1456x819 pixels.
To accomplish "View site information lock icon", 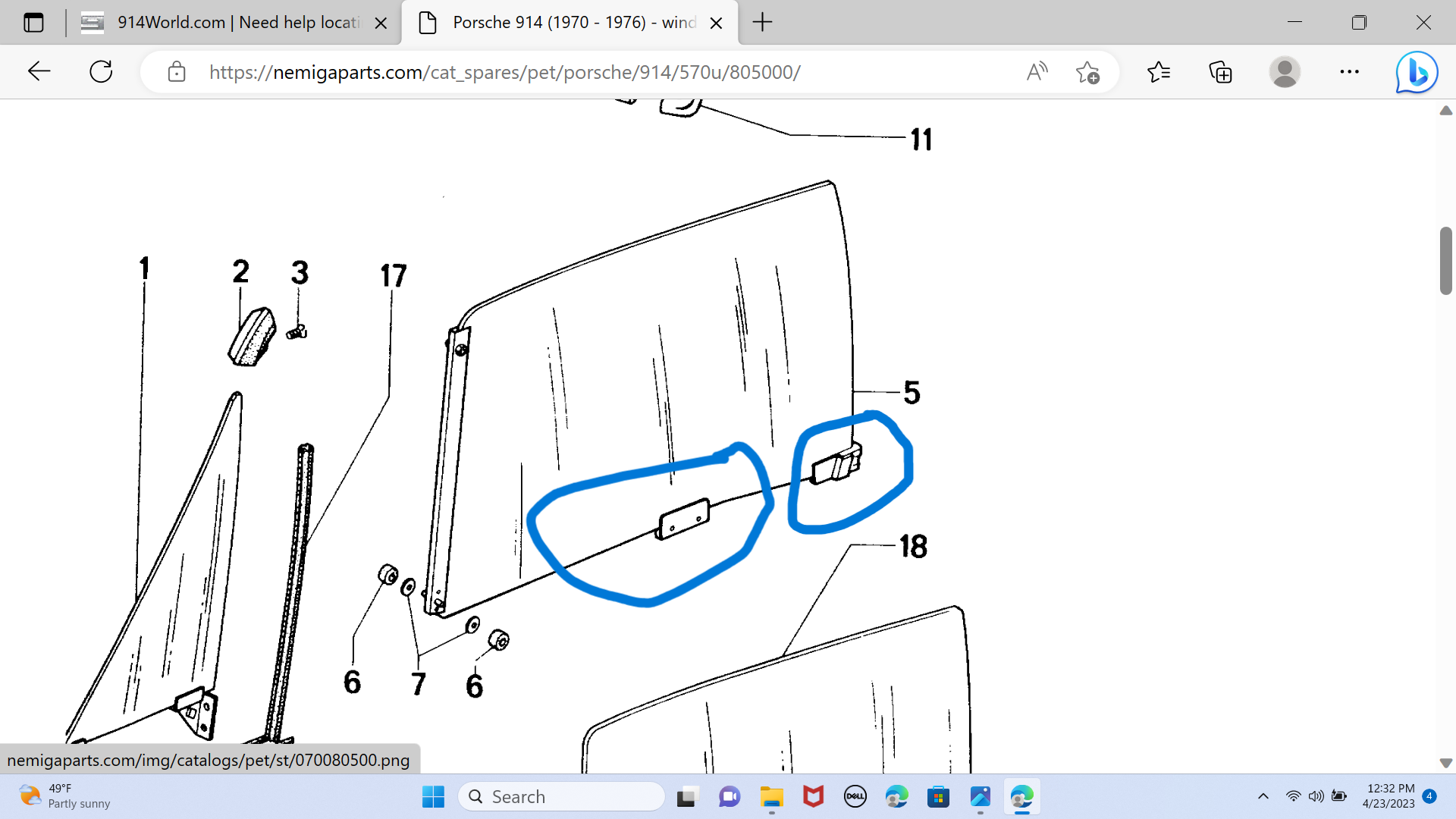I will pyautogui.click(x=177, y=72).
